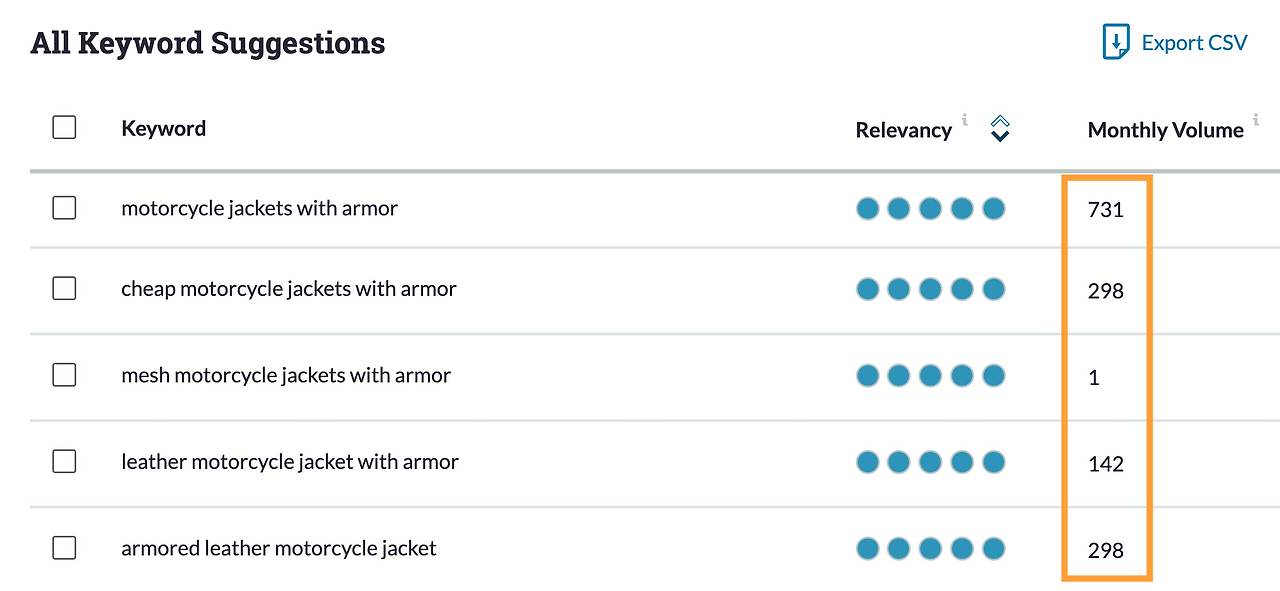1280x591 pixels.
Task: Sort by the Monthly Volume column header
Action: point(1166,130)
